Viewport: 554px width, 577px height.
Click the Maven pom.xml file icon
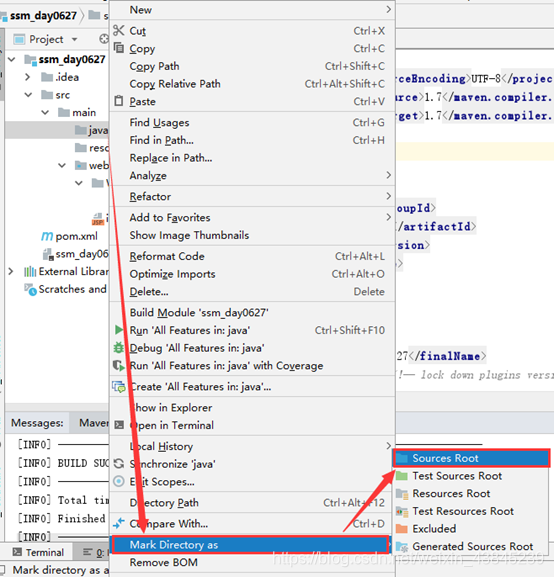pyautogui.click(x=47, y=236)
